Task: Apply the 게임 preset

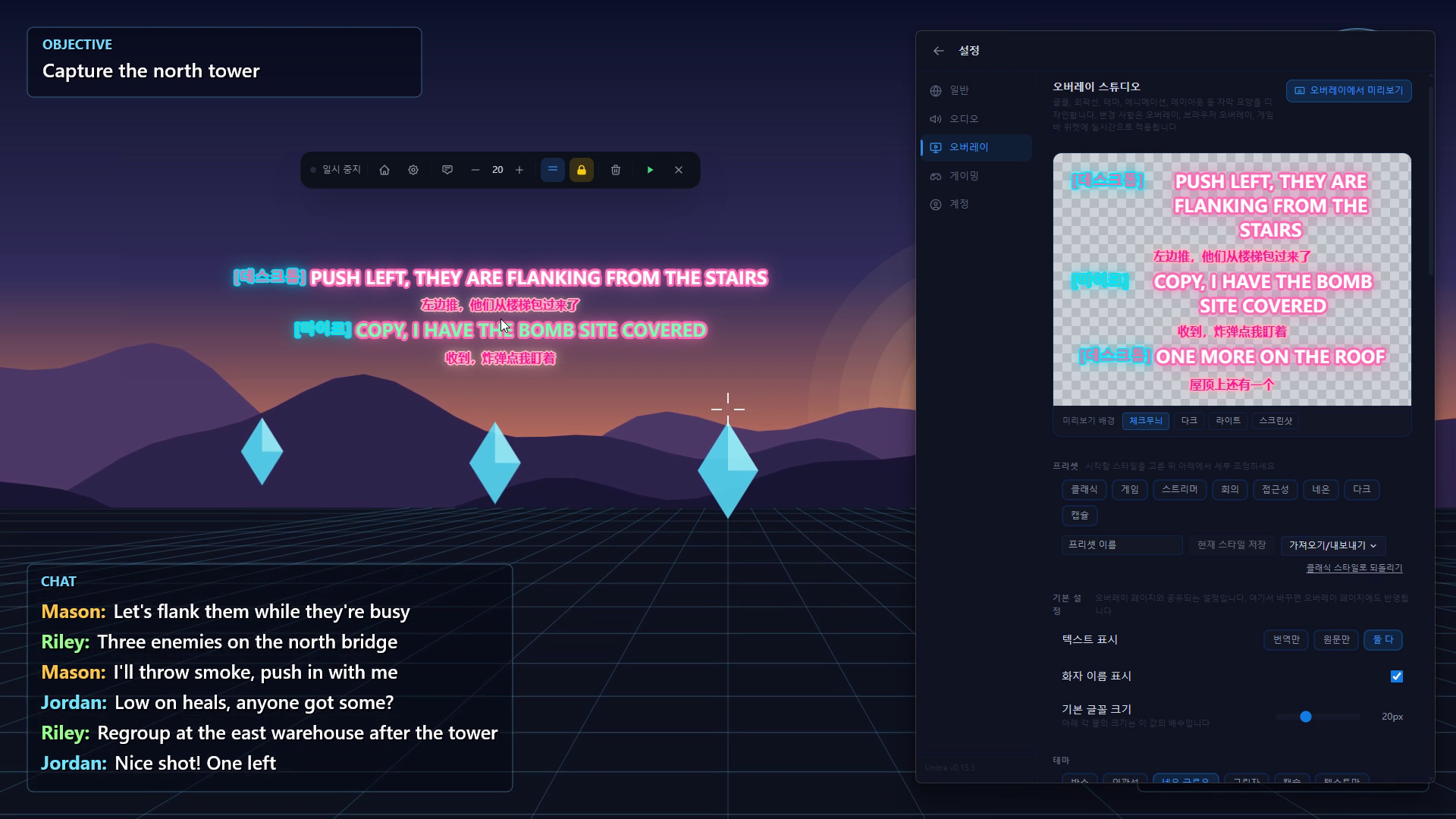Action: coord(1130,490)
